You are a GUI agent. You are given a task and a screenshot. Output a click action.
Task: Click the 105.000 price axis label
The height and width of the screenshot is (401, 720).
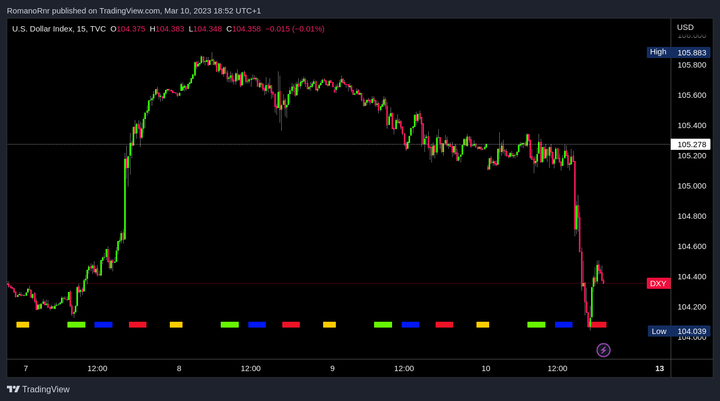pos(692,186)
